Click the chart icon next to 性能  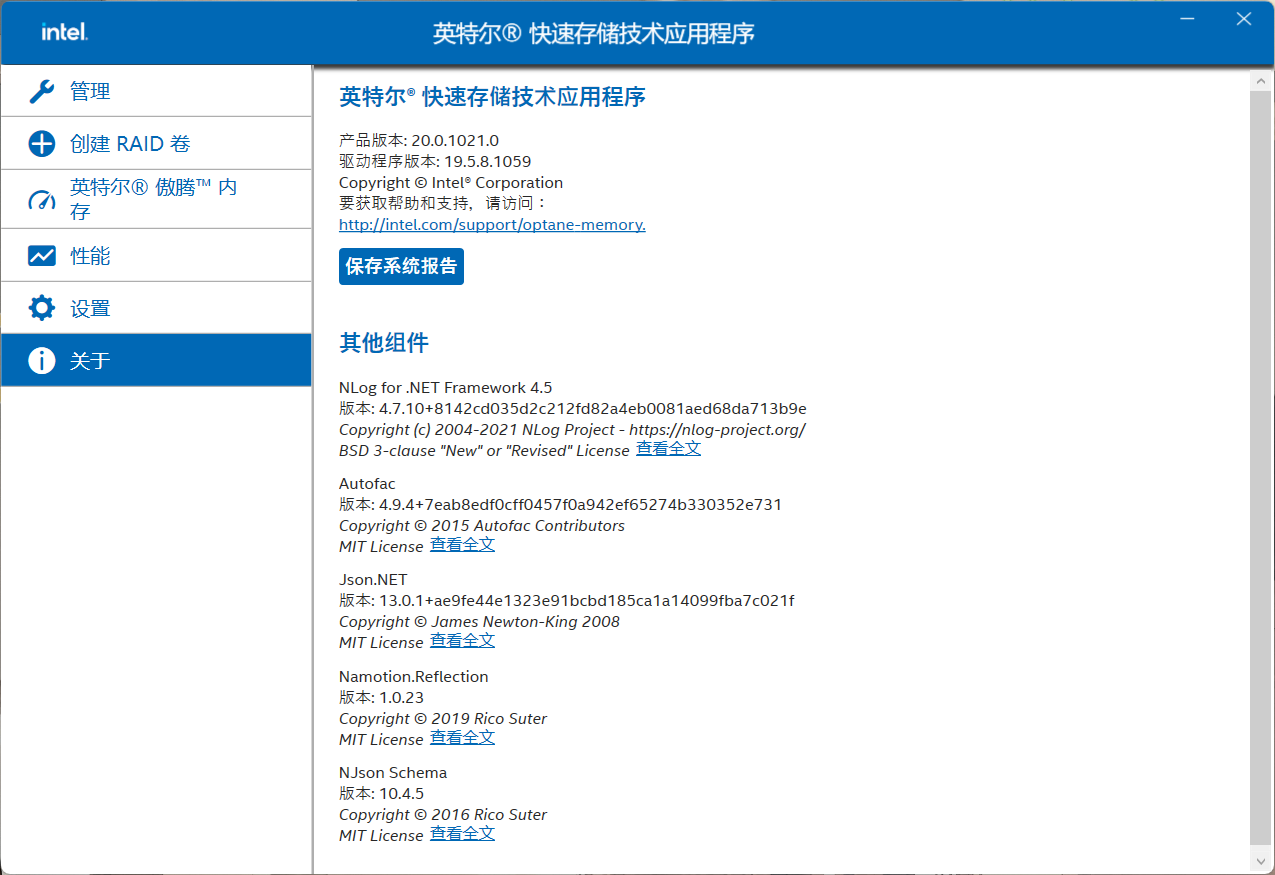coord(41,256)
